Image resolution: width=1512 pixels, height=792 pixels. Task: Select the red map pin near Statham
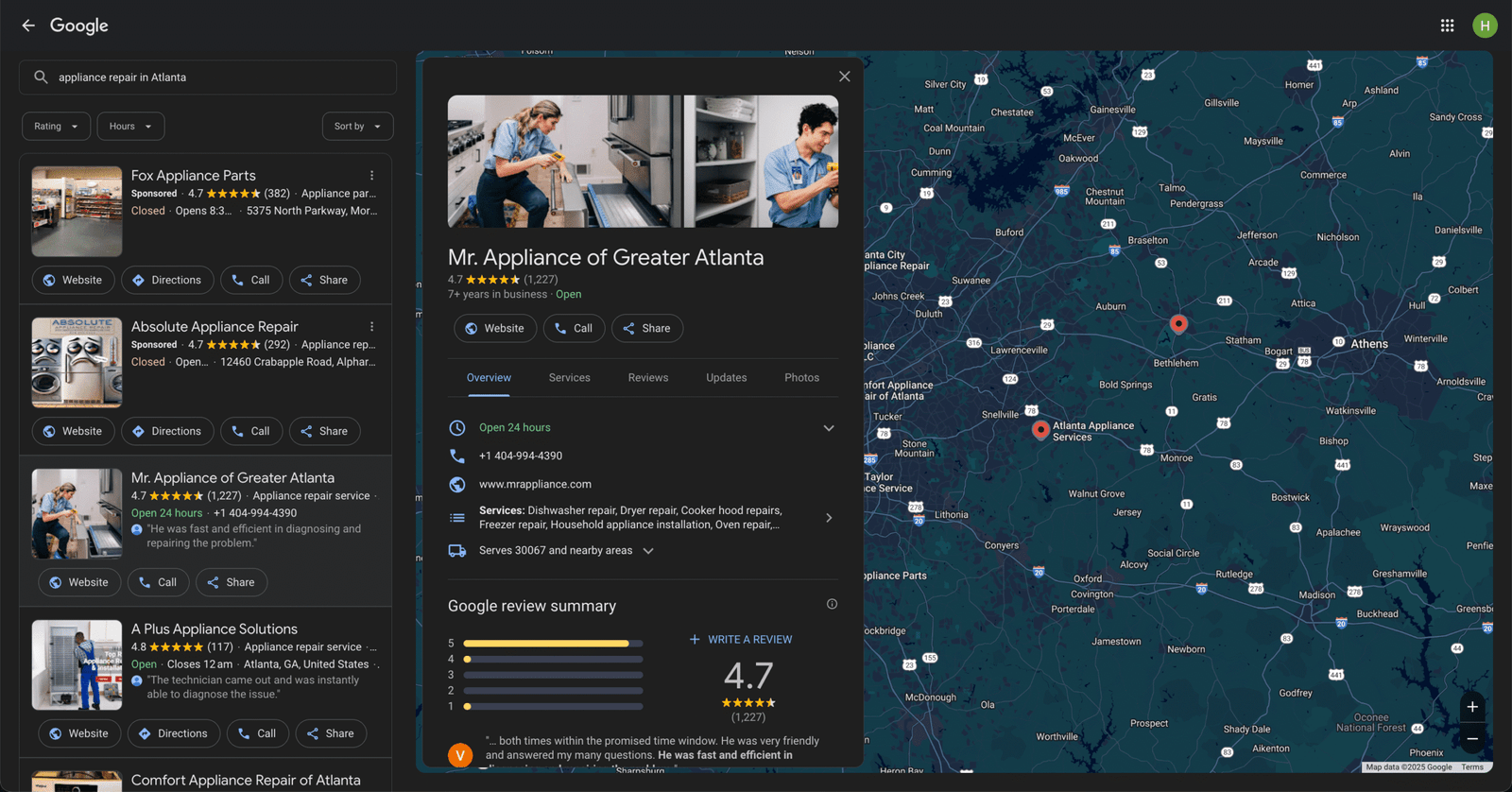coord(1178,324)
